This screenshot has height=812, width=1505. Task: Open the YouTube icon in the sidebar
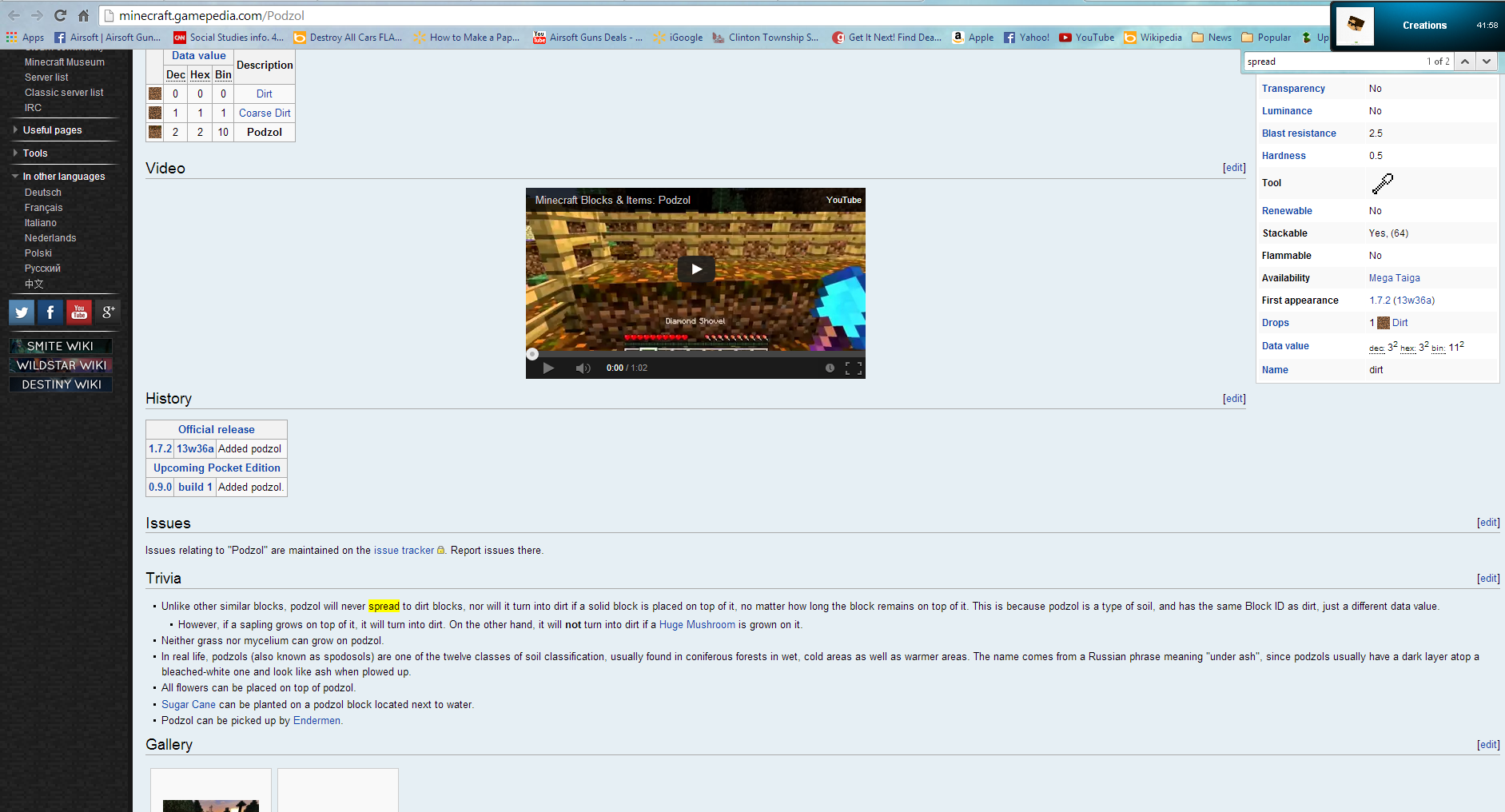point(79,312)
